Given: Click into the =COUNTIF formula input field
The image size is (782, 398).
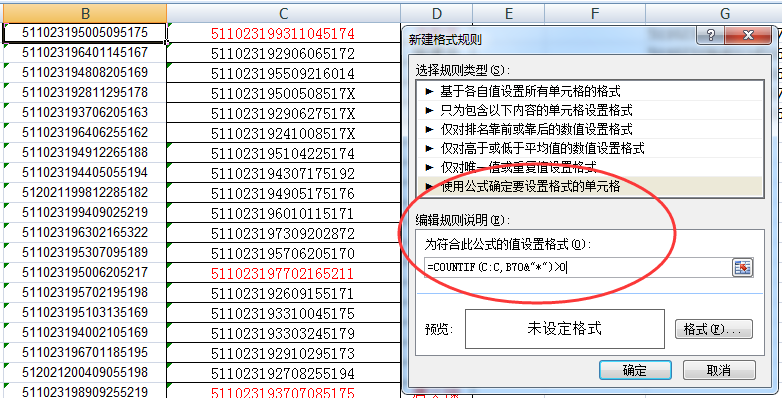Looking at the screenshot, I should tap(578, 268).
